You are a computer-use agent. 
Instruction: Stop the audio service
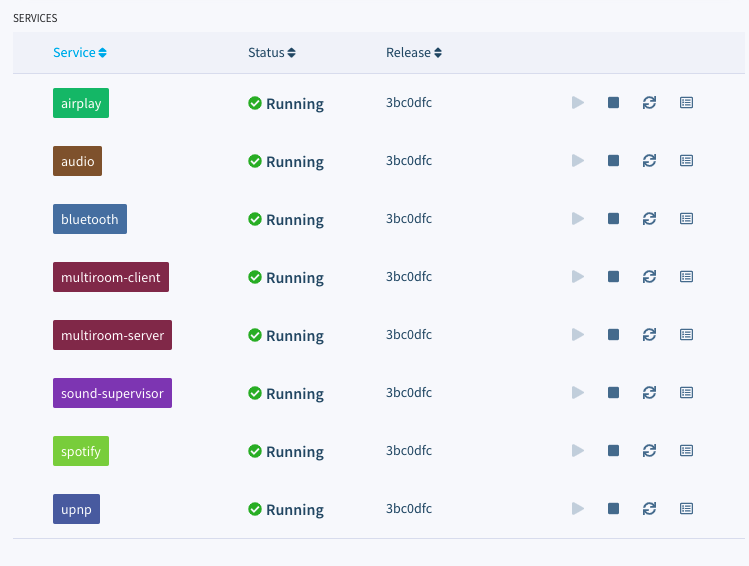click(x=613, y=160)
